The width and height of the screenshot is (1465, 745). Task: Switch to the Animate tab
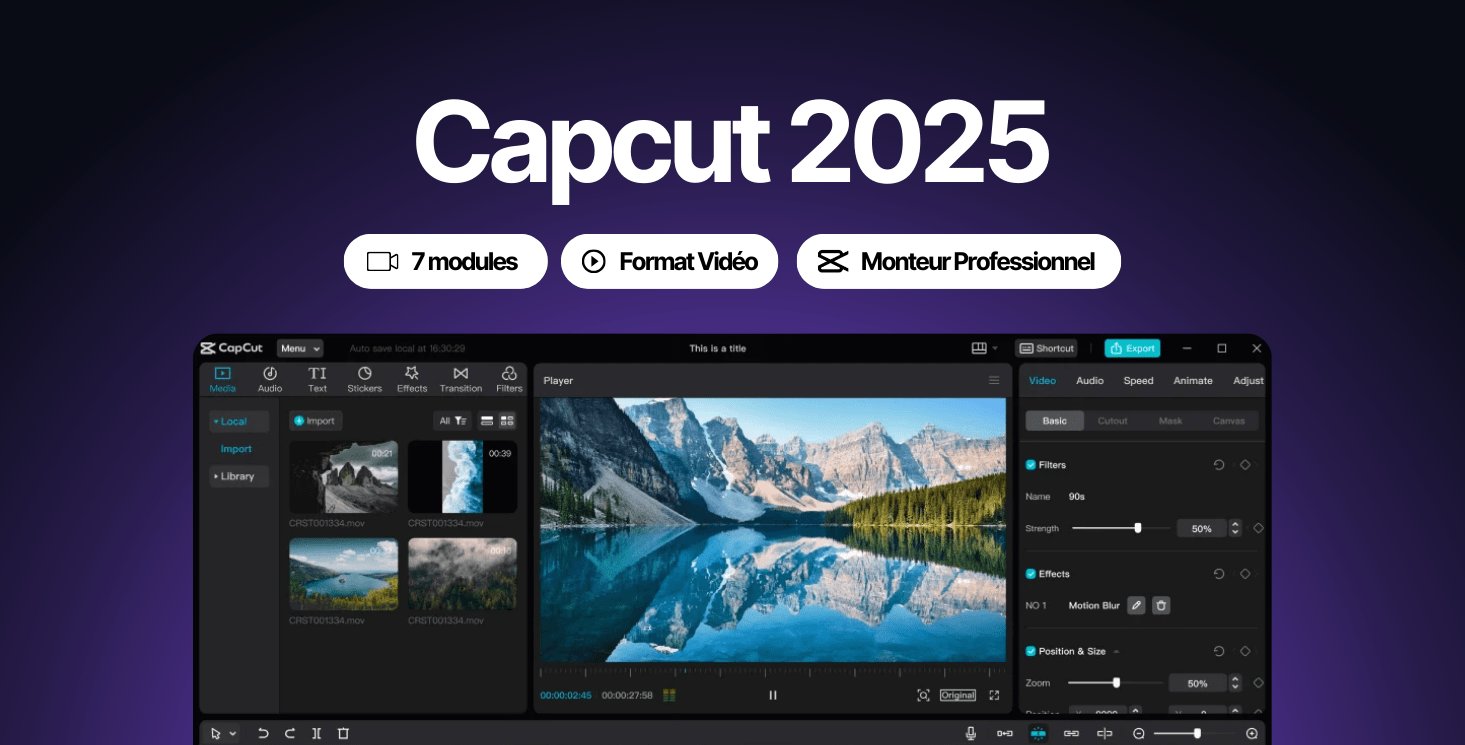(1193, 381)
